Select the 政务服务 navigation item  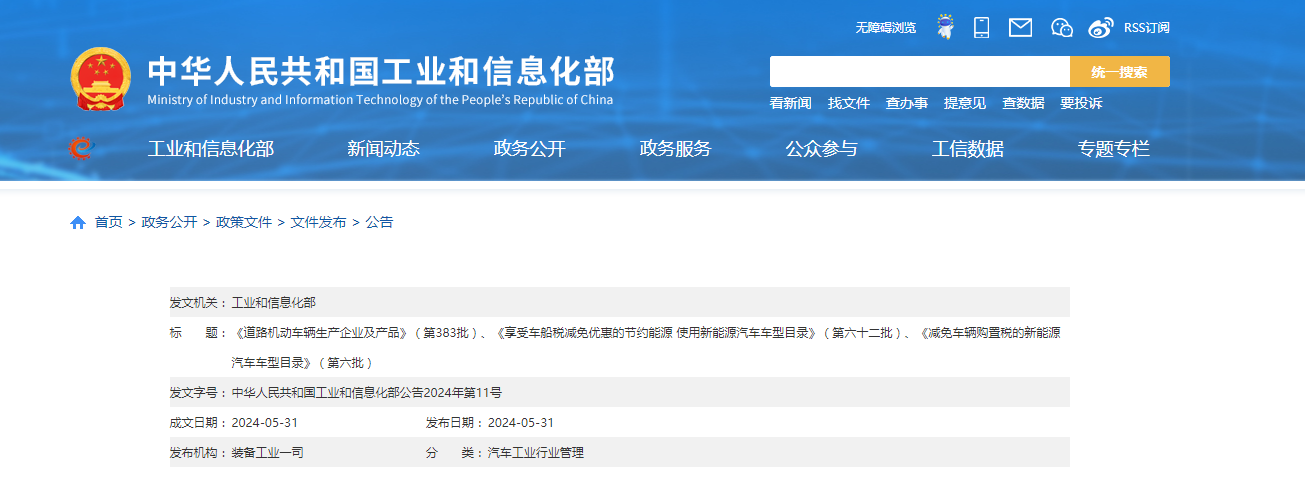coord(675,149)
